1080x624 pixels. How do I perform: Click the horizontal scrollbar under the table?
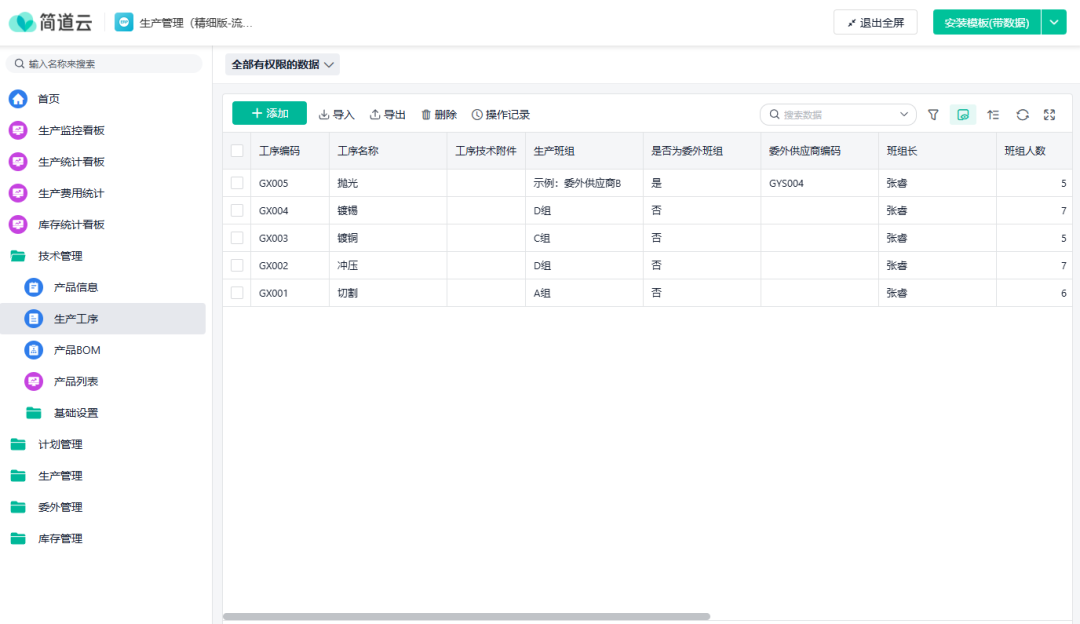(x=466, y=617)
